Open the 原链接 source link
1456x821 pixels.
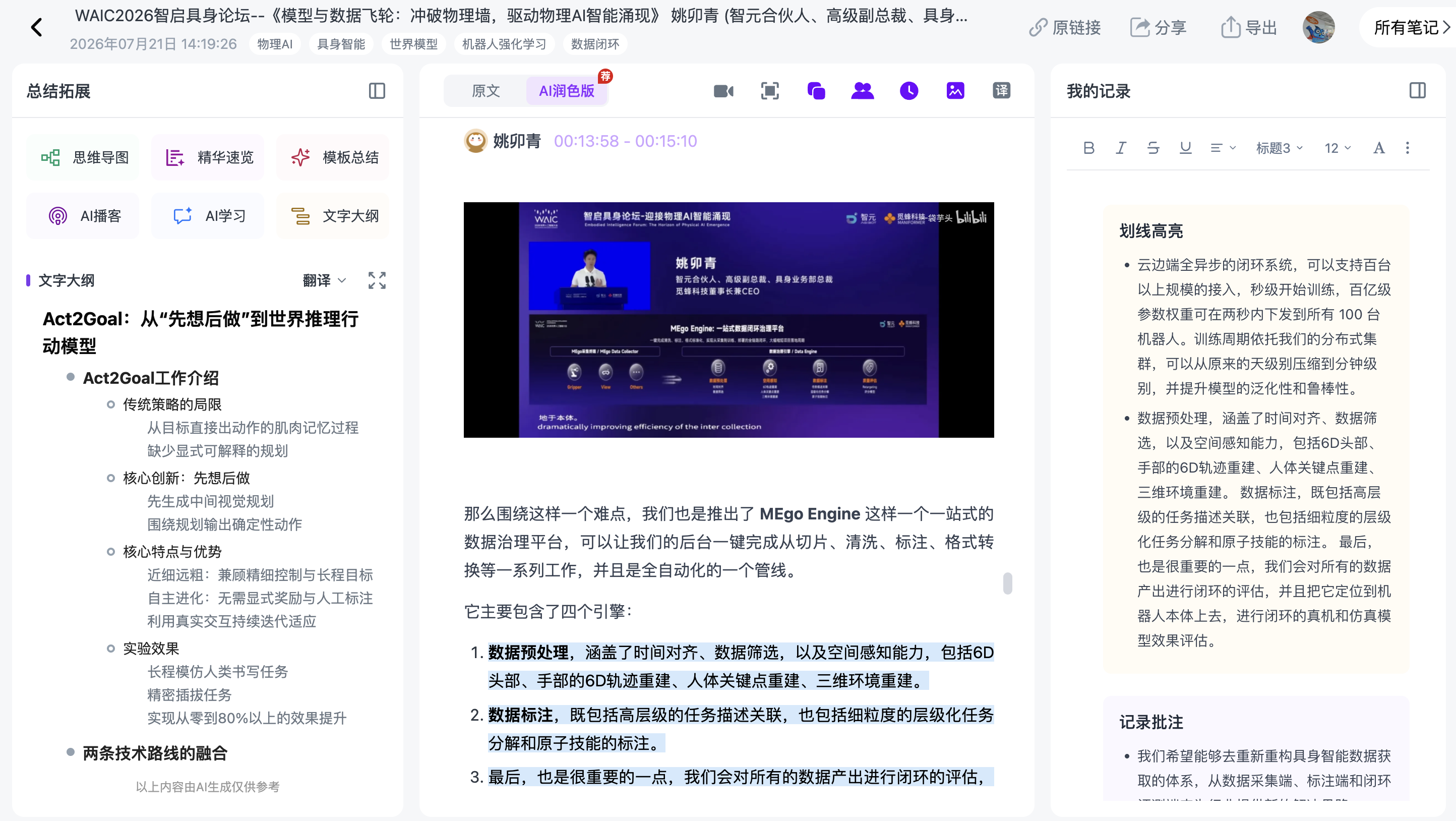click(x=1065, y=27)
